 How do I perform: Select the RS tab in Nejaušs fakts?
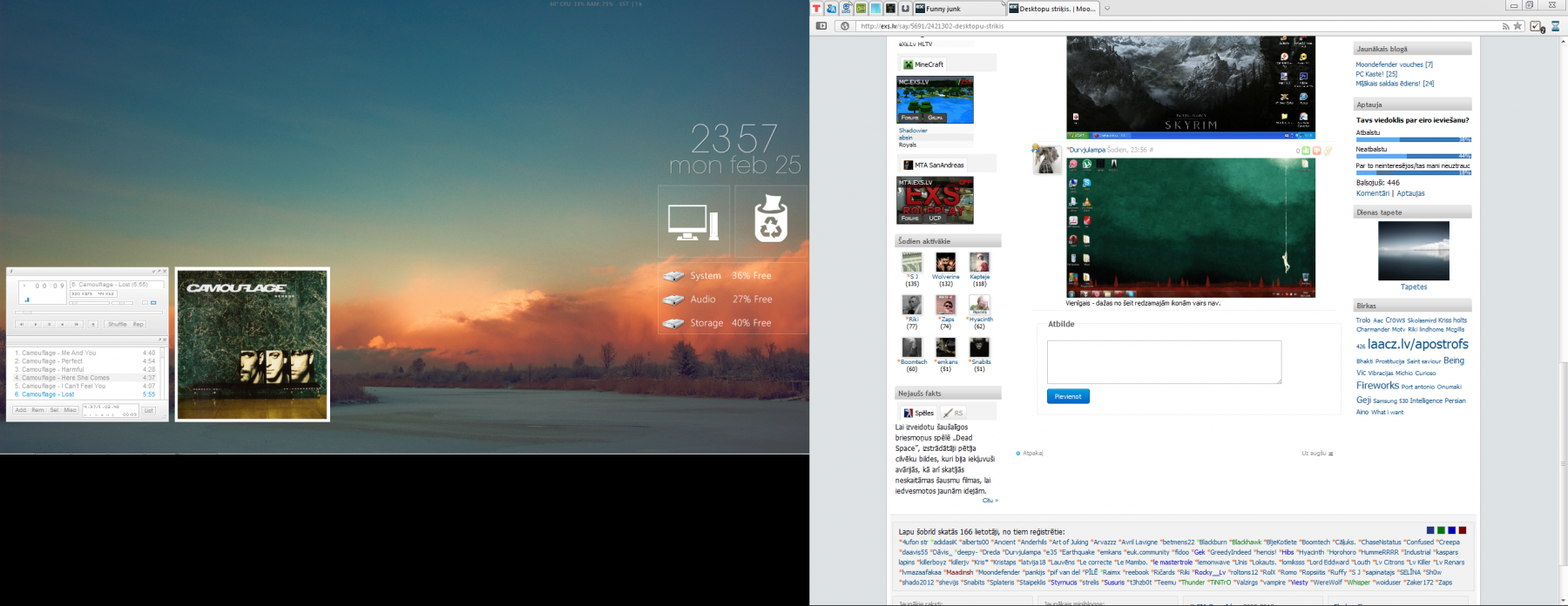pyautogui.click(x=953, y=413)
